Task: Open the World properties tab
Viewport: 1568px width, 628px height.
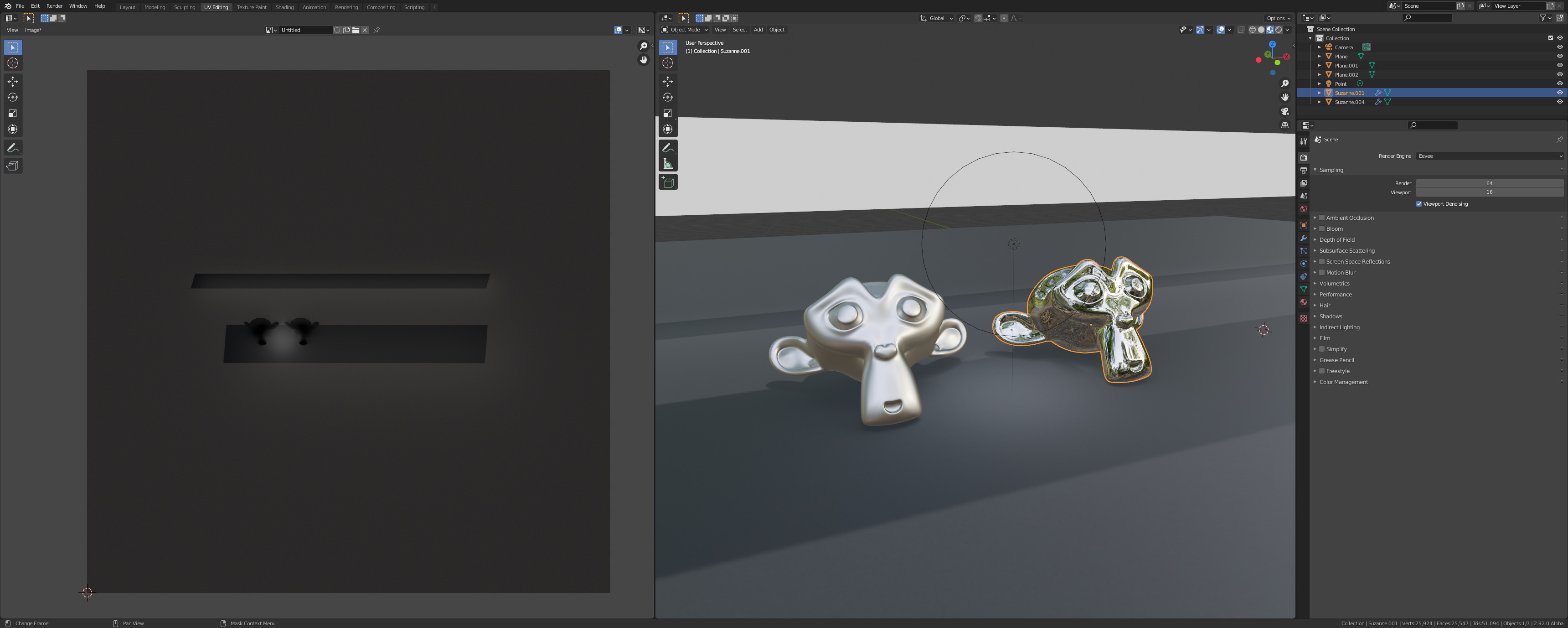Action: pos(1303,209)
